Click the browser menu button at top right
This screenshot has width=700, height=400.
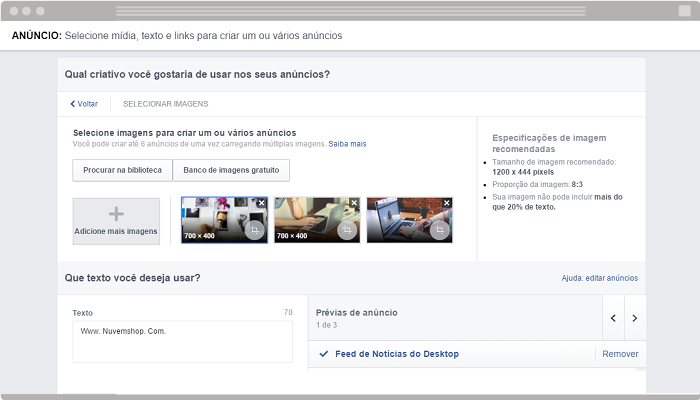pos(684,11)
